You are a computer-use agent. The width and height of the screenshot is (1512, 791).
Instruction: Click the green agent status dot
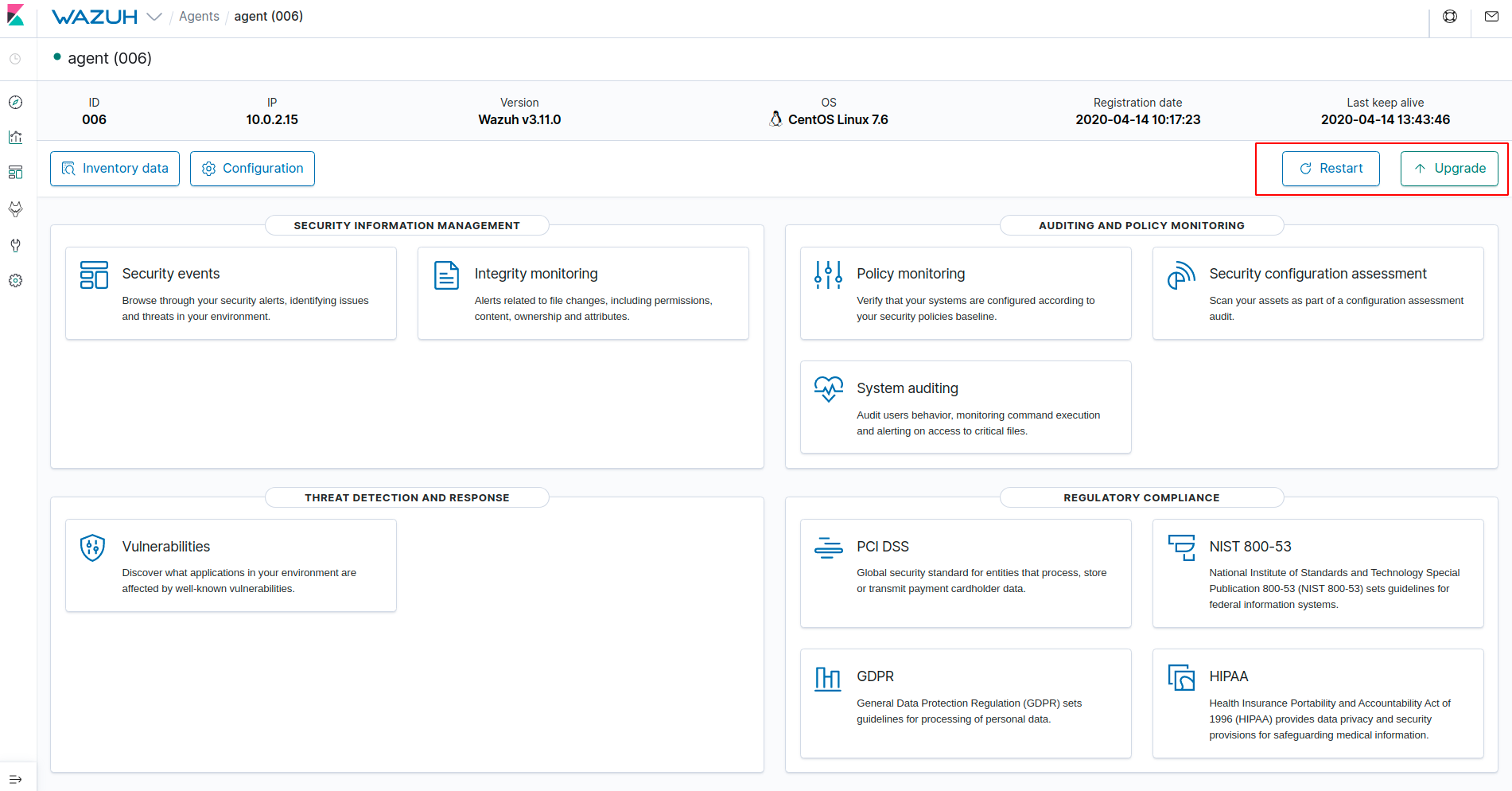coord(57,56)
